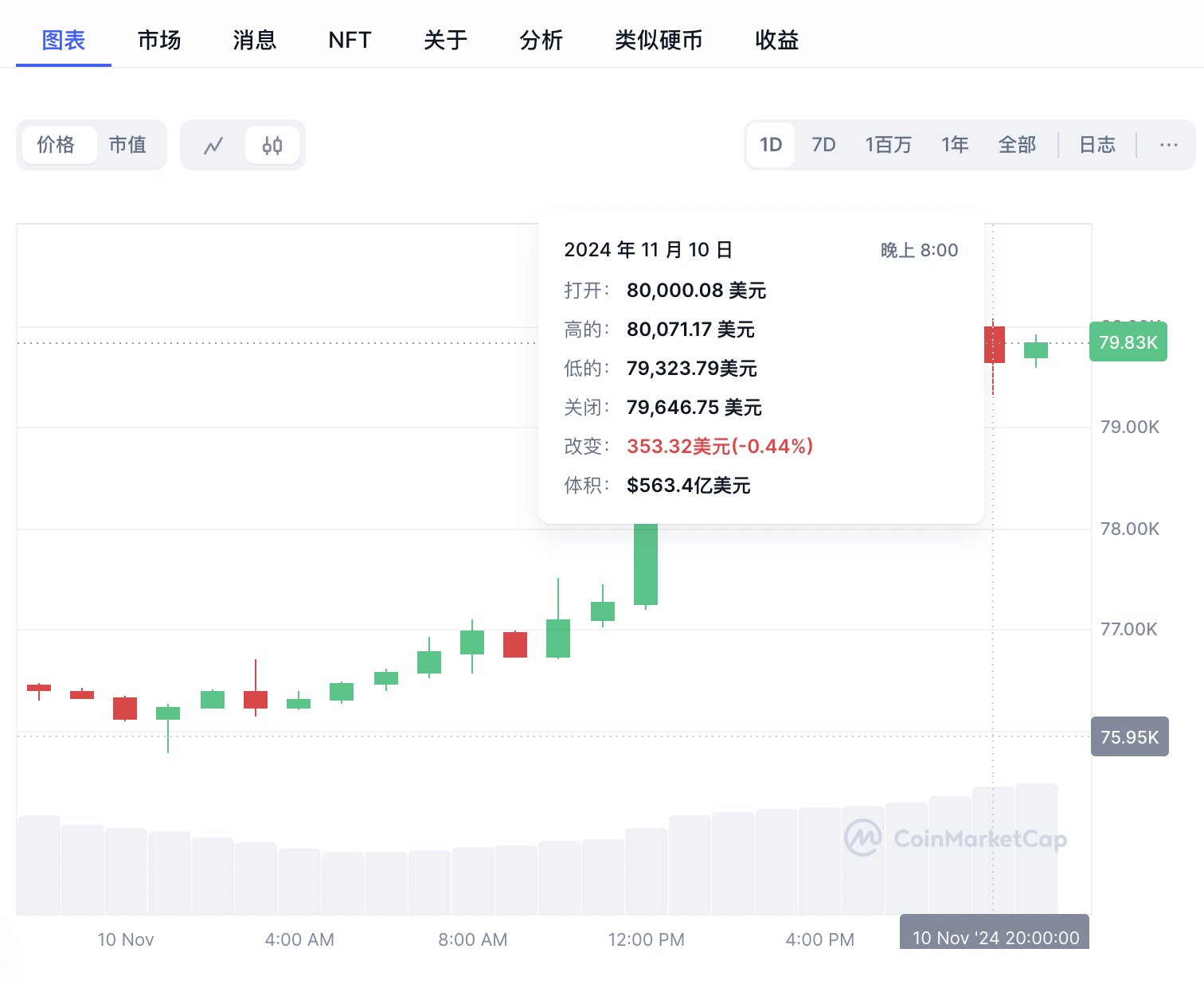Toggle chart to 价格 (price) mode
1204x984 pixels.
pyautogui.click(x=57, y=145)
